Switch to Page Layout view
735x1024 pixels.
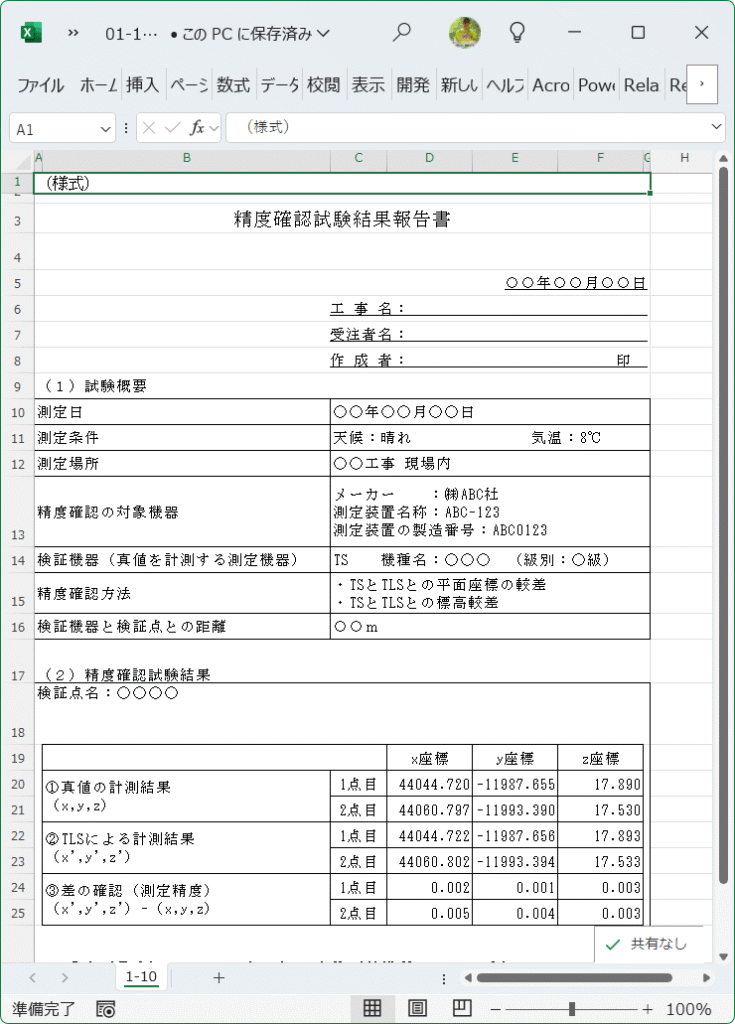[x=417, y=1008]
